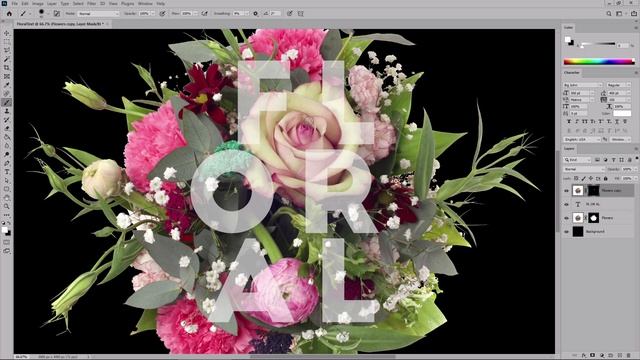Pick a hue from the color spectrum ramp
This screenshot has width=640, height=360.
coord(599,62)
